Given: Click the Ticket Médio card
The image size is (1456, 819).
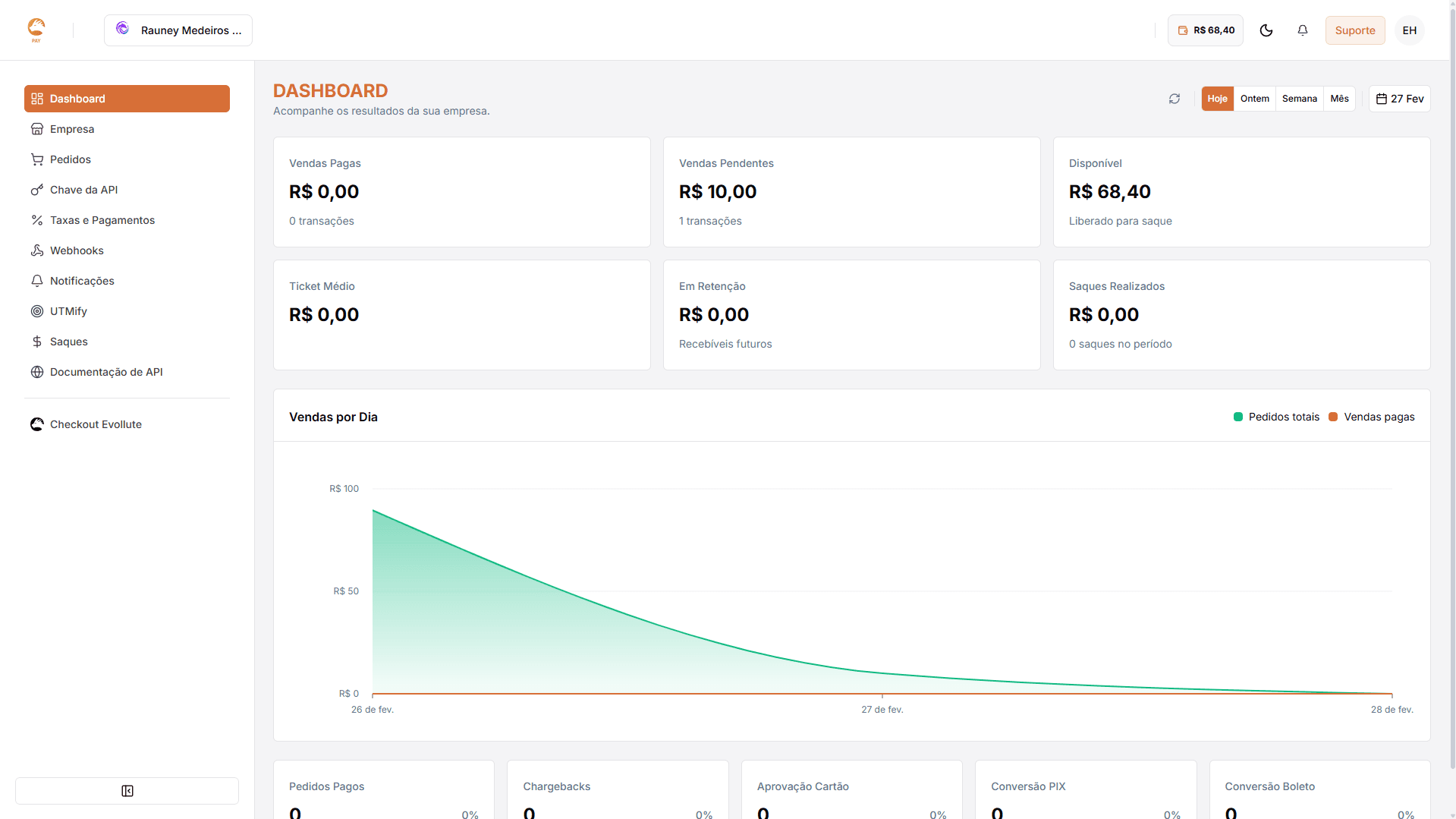Looking at the screenshot, I should point(461,315).
